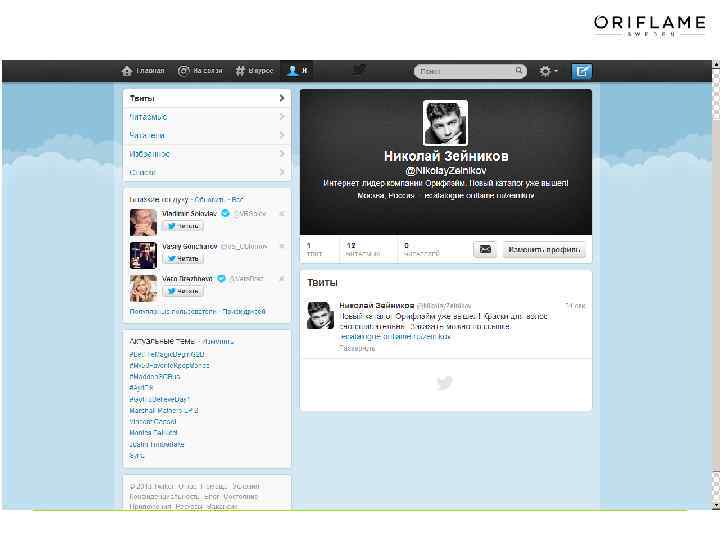Image resolution: width=720 pixels, height=540 pixels.
Task: Open the link inside the tweet text
Action: pyautogui.click(x=395, y=337)
